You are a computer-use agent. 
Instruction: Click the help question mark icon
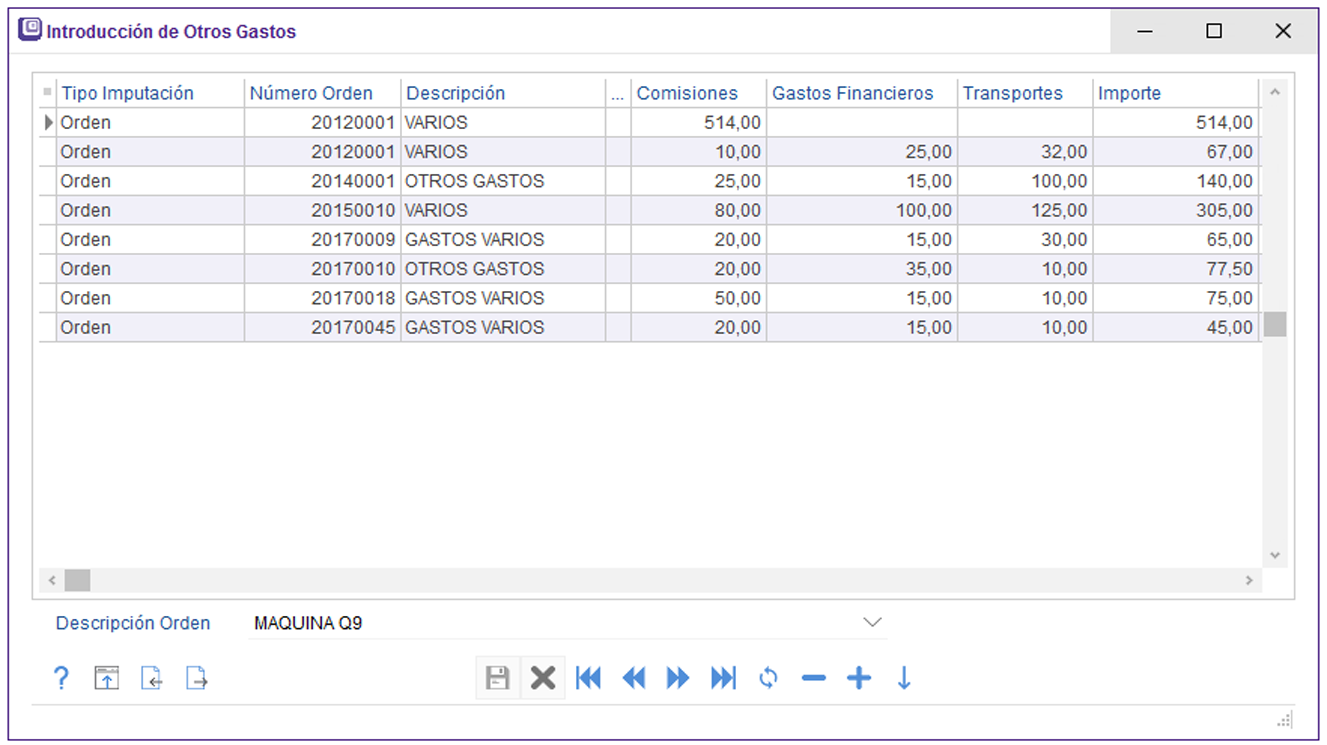(x=61, y=678)
